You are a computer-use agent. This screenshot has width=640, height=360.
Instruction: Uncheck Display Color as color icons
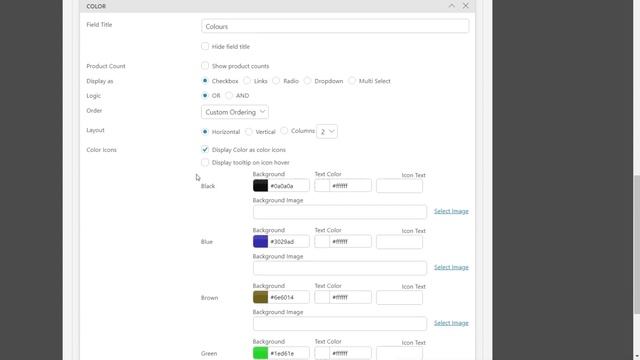click(x=205, y=149)
